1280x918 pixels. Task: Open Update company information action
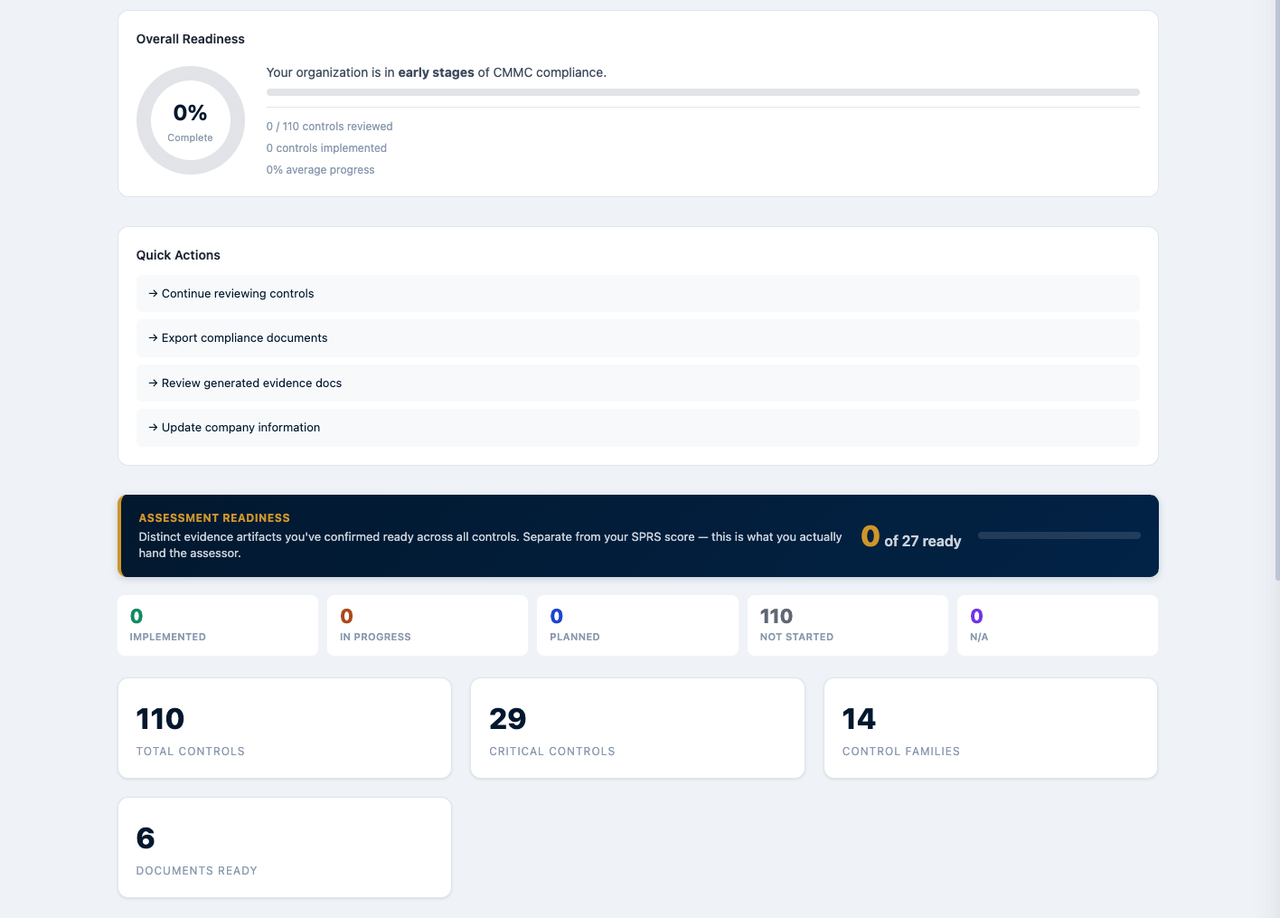(638, 427)
